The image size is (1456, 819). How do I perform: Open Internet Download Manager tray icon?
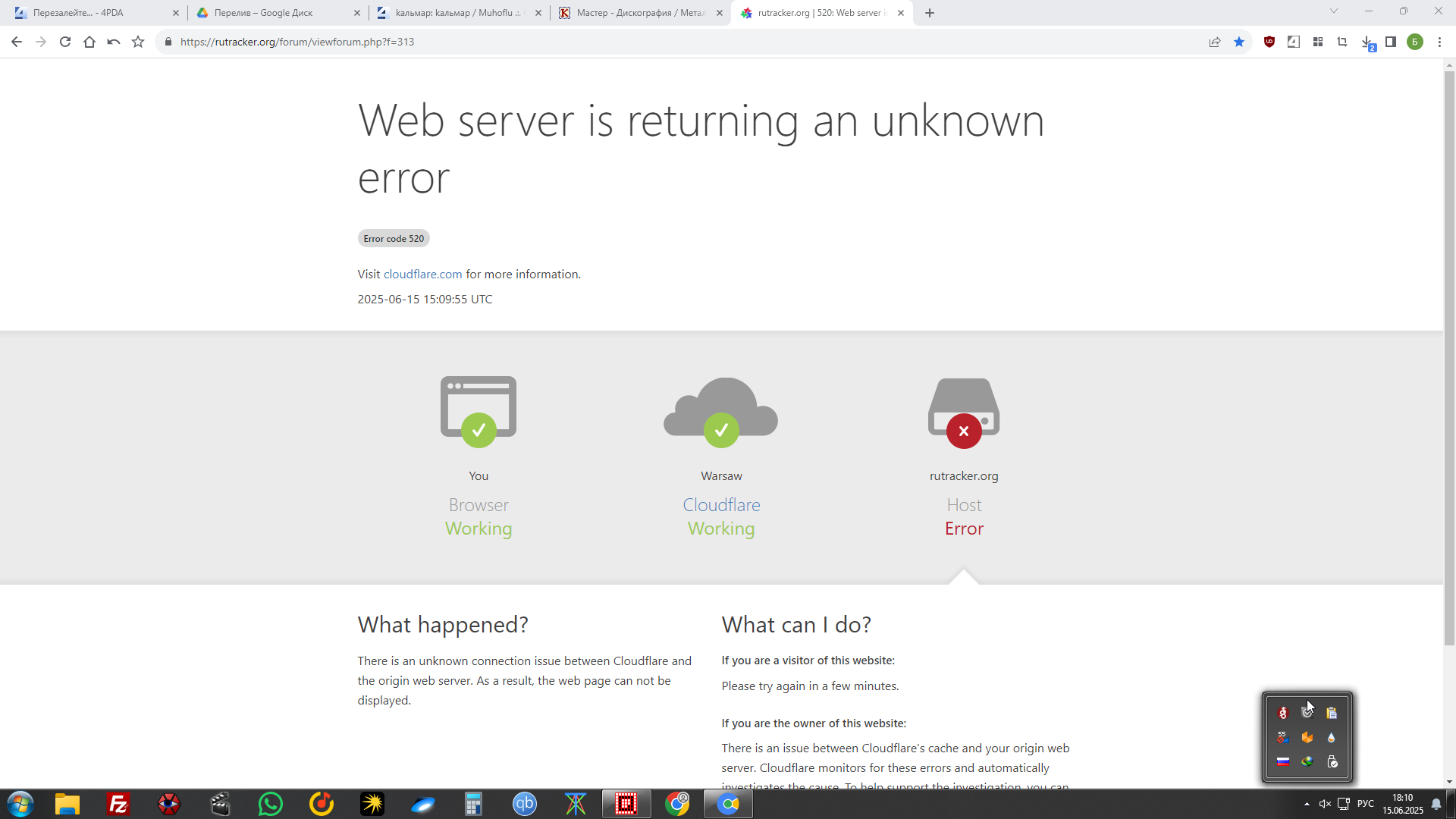[1307, 761]
